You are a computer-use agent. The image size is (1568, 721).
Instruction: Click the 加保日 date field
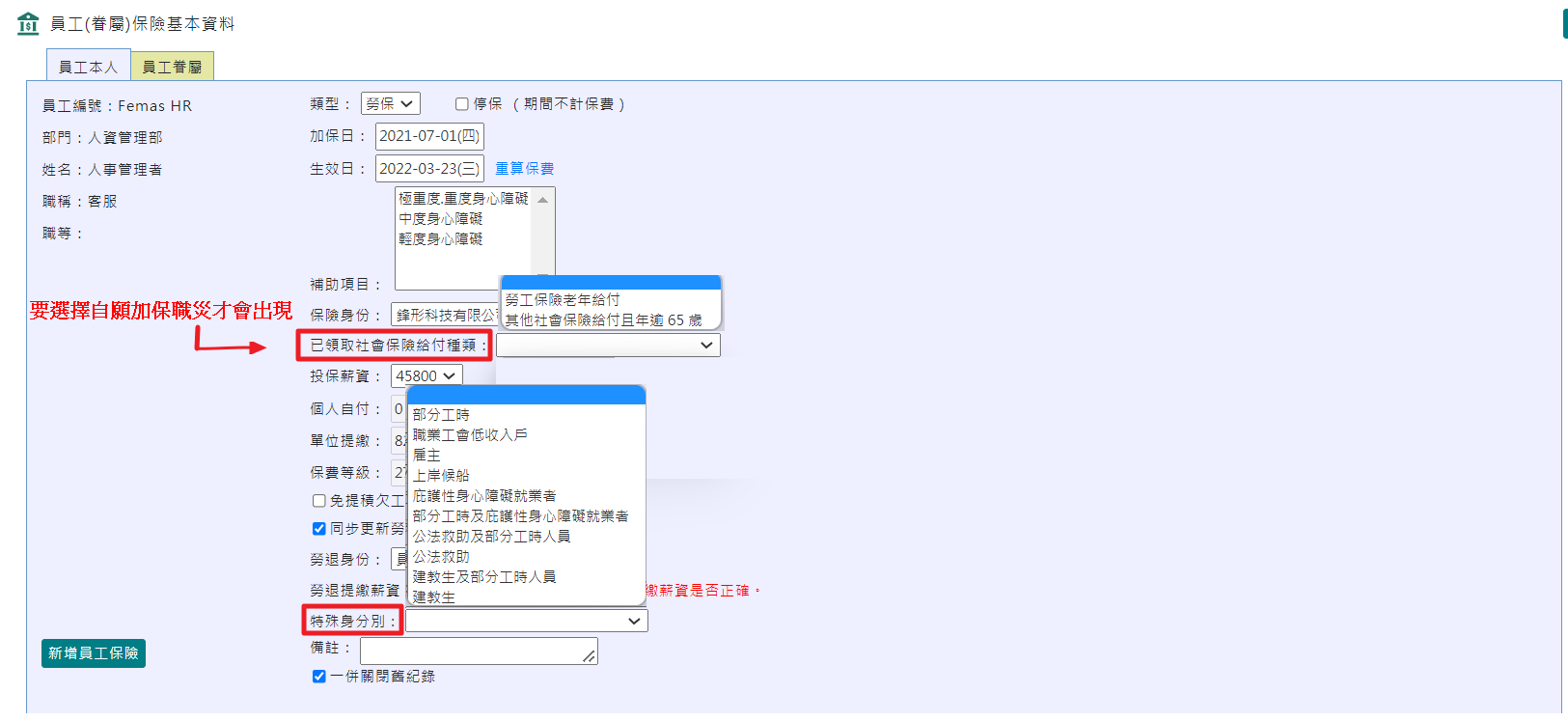[428, 136]
